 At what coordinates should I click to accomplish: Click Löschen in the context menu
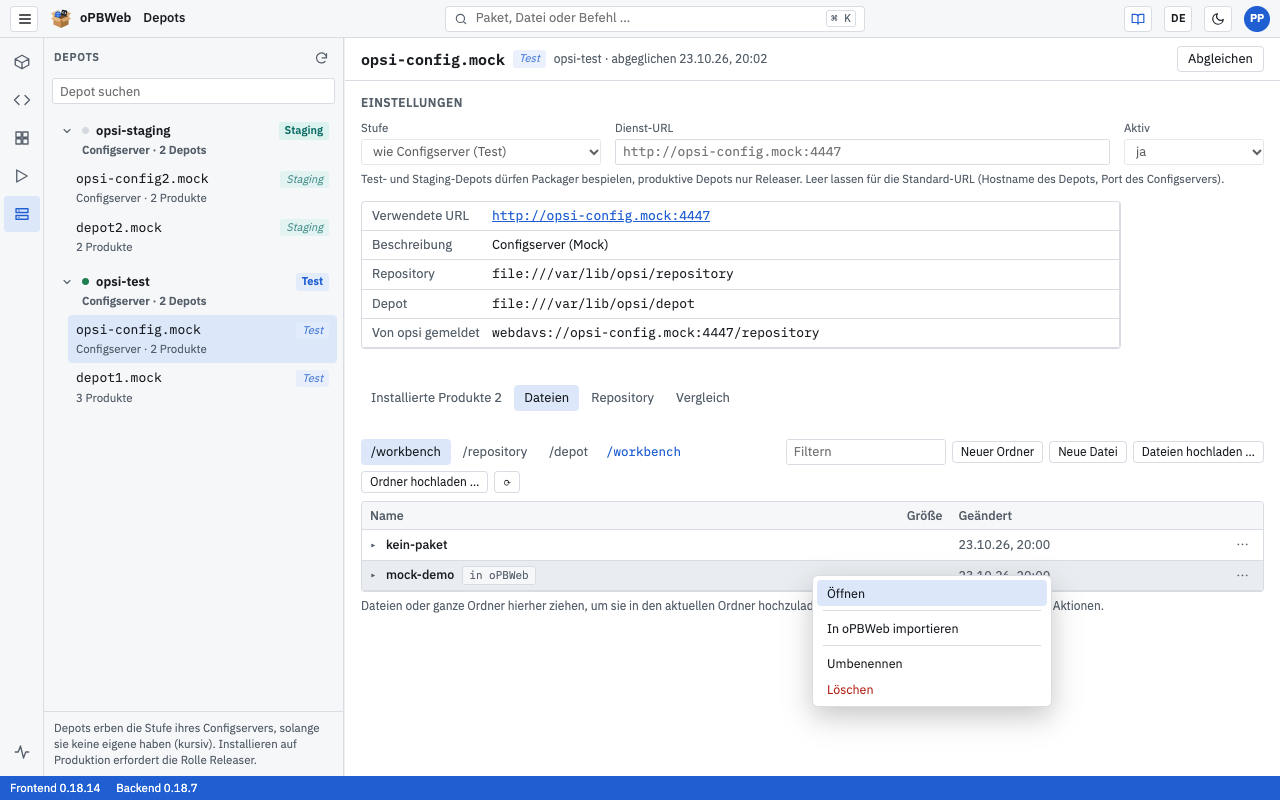click(932, 690)
